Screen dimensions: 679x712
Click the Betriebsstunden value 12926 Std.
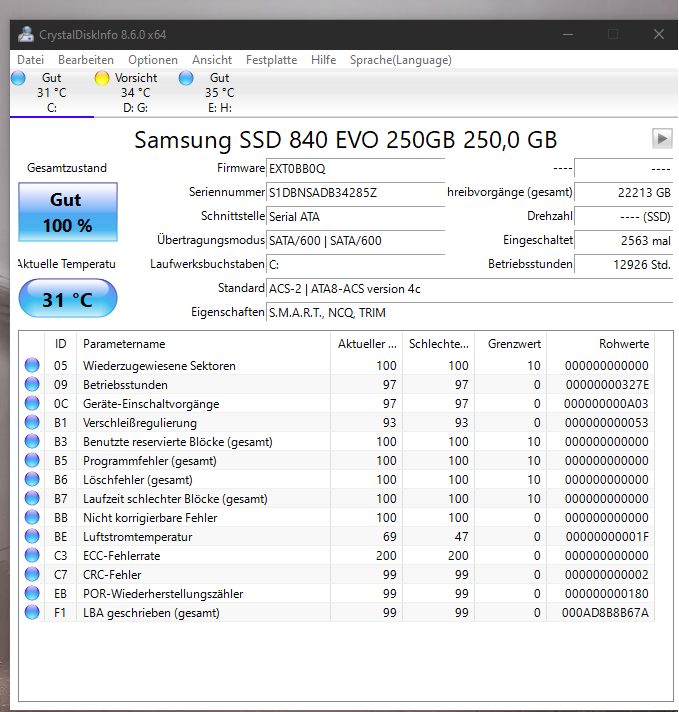click(x=623, y=265)
